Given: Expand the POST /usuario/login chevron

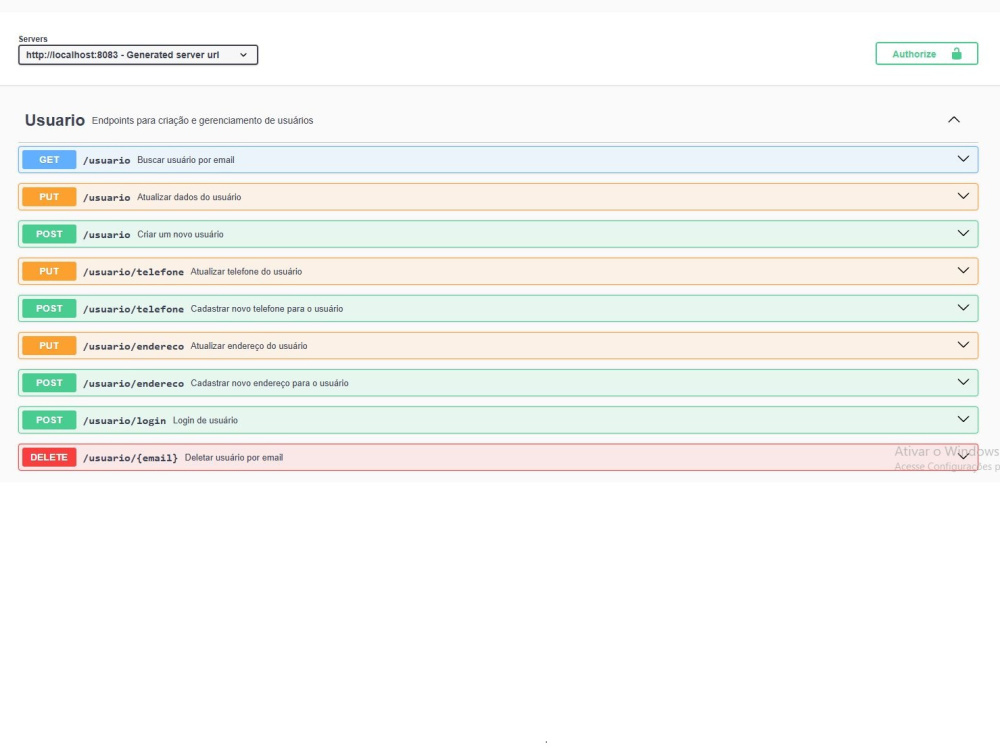Looking at the screenshot, I should click(963, 420).
